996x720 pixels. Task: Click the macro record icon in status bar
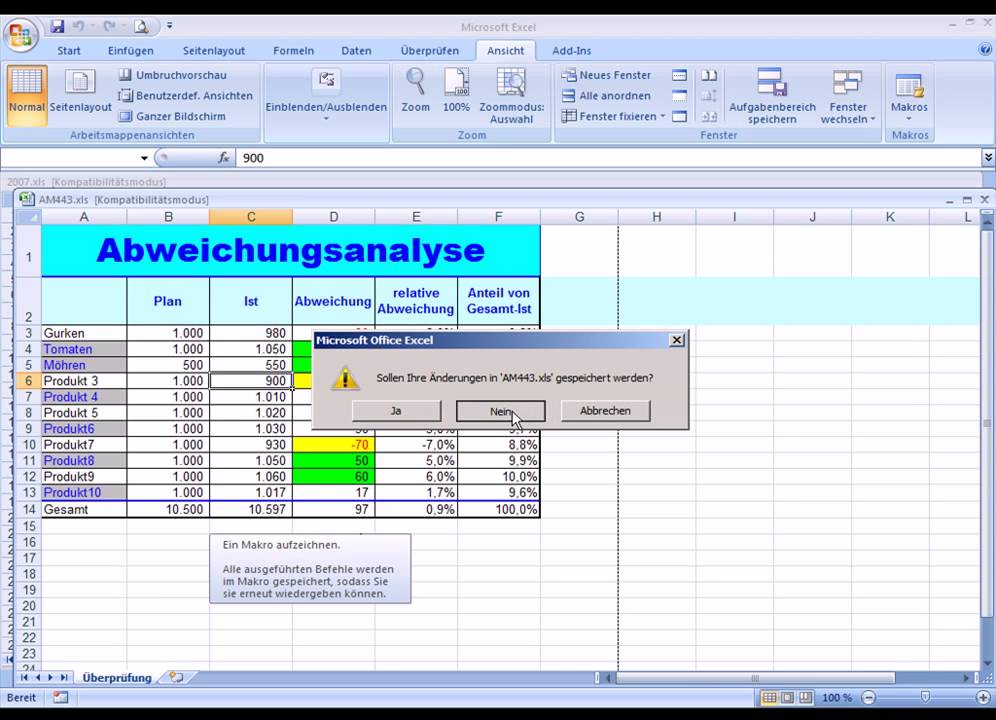(60, 697)
